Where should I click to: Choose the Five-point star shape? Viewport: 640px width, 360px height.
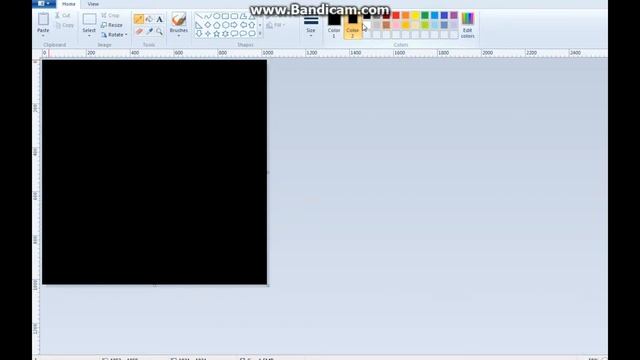217,34
